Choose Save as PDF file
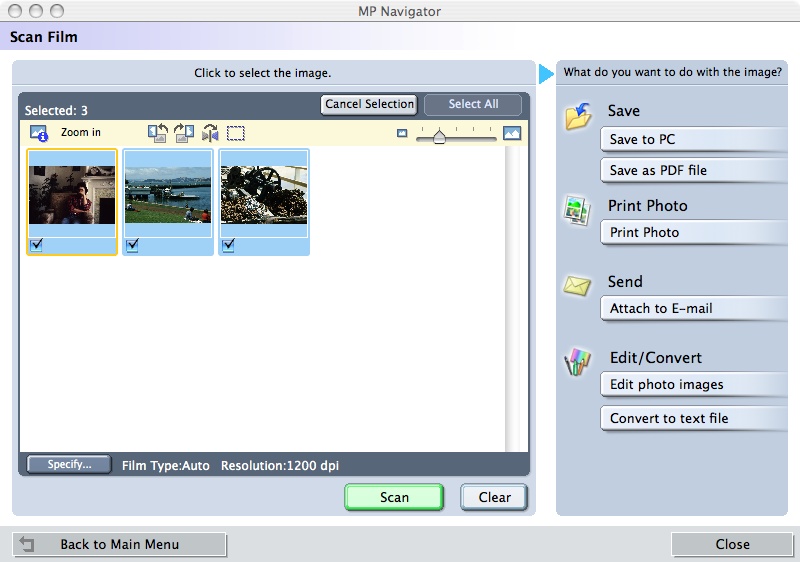This screenshot has width=800, height=562. (693, 171)
